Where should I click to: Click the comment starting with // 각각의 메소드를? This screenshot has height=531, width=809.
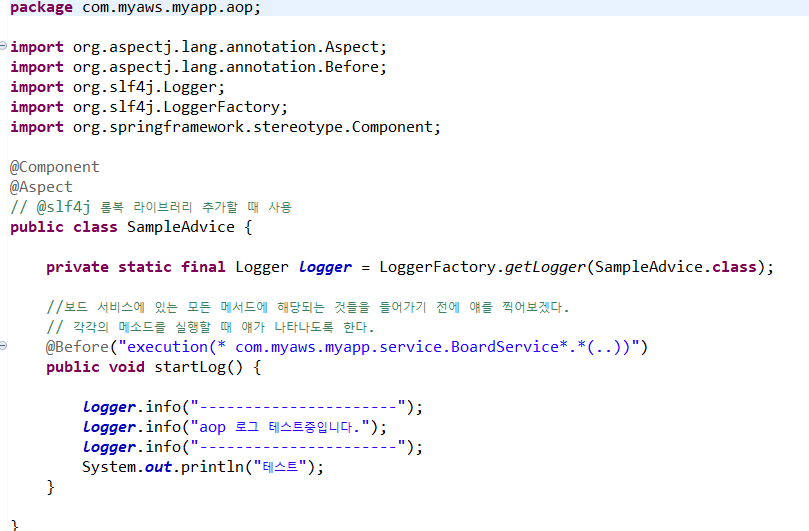tap(210, 327)
